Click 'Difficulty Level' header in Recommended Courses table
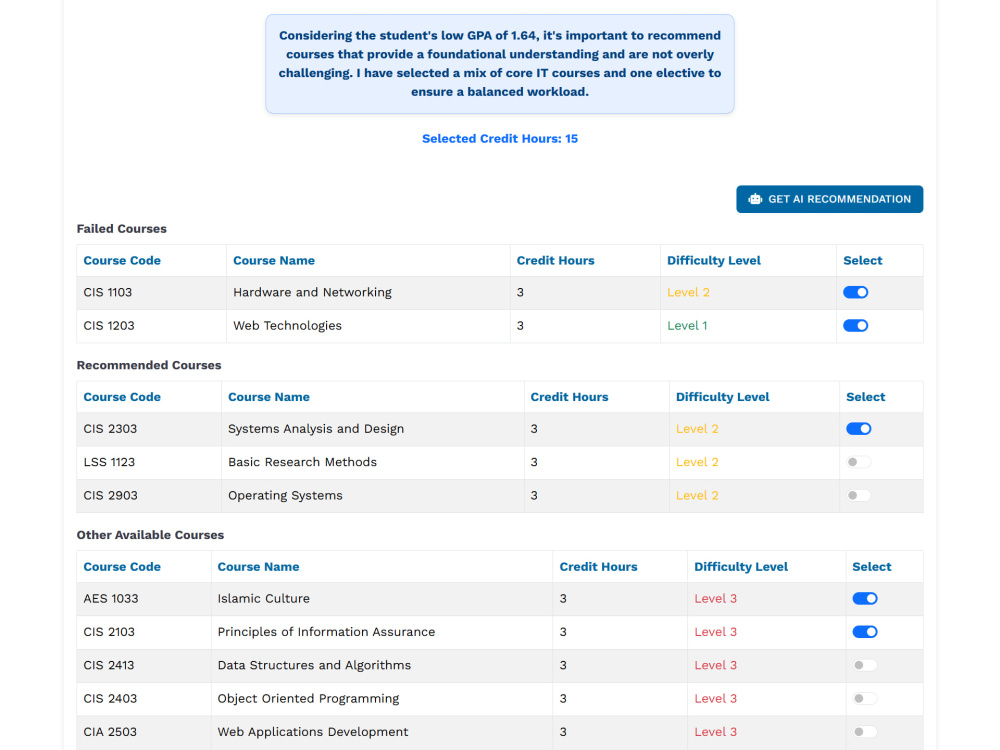 [723, 397]
